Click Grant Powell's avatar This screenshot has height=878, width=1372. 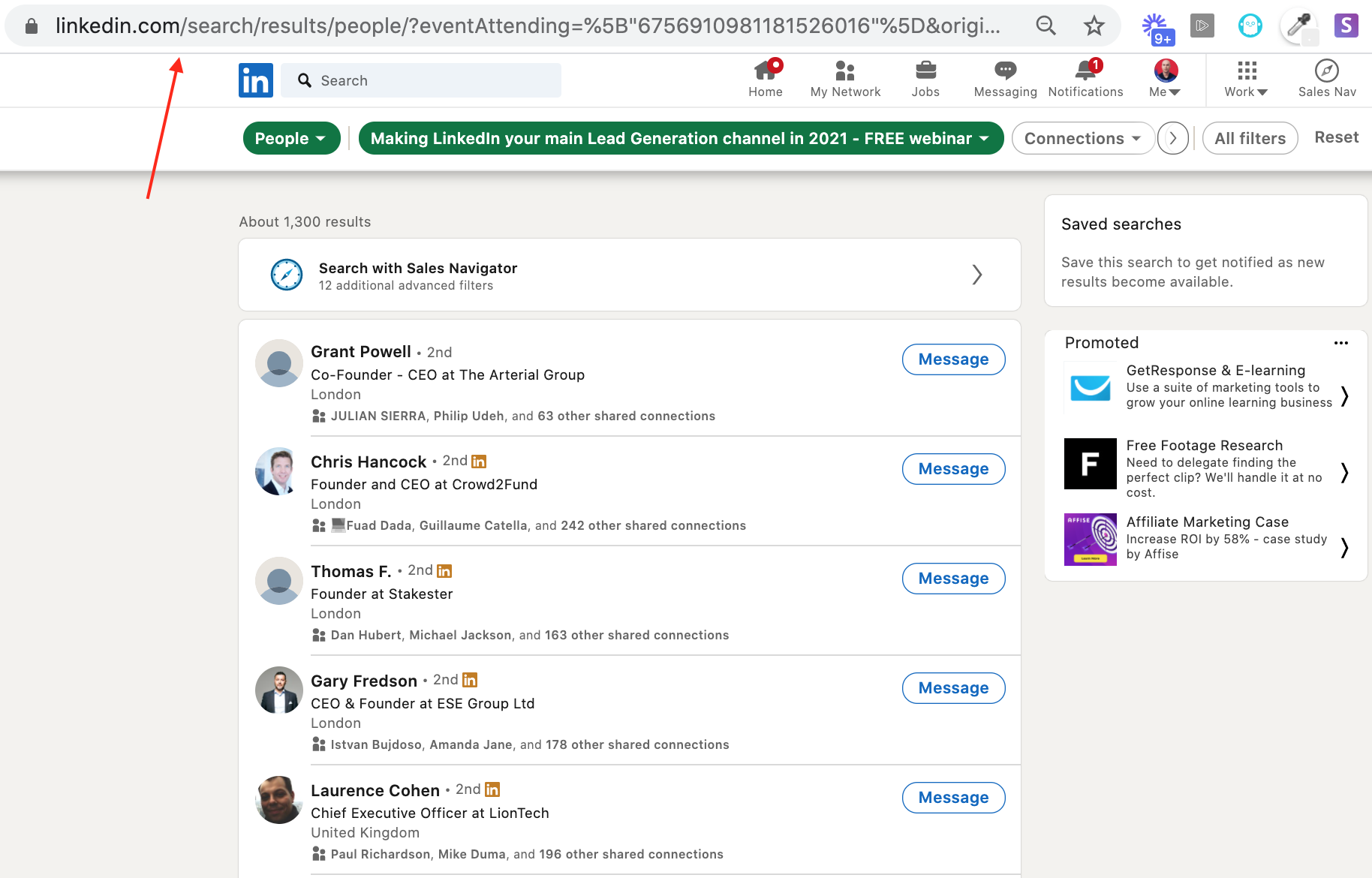point(279,363)
